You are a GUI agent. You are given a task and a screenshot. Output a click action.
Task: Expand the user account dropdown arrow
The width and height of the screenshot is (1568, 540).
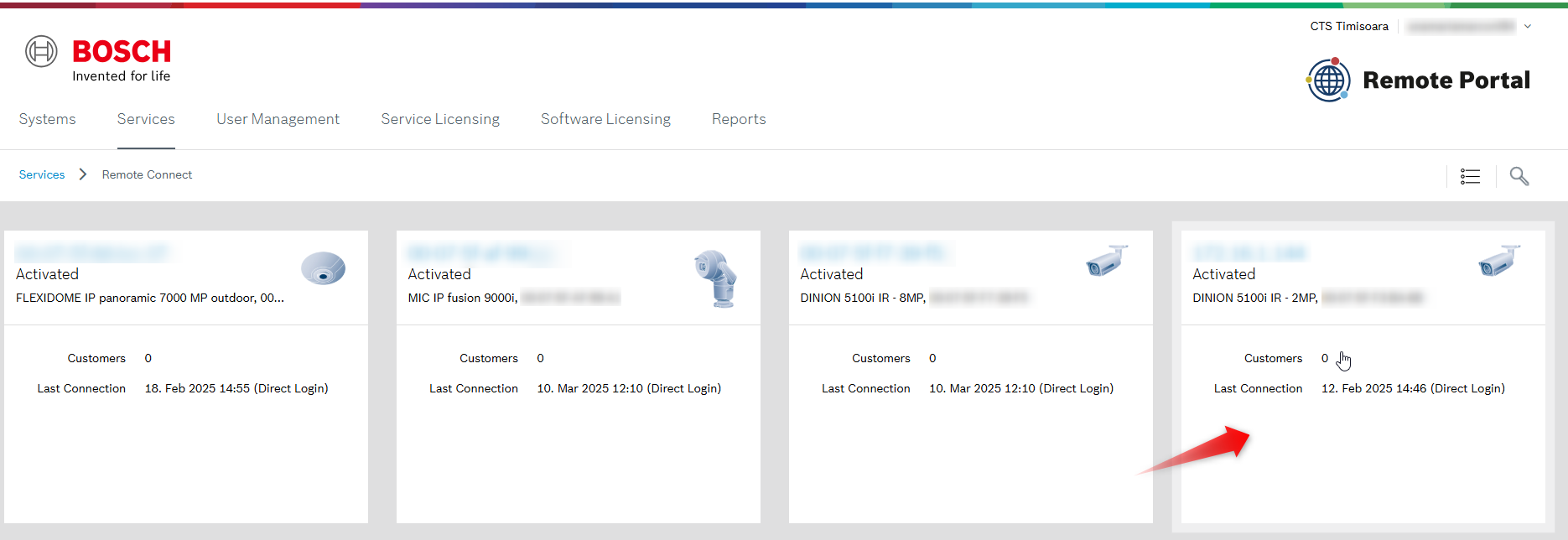[1528, 26]
